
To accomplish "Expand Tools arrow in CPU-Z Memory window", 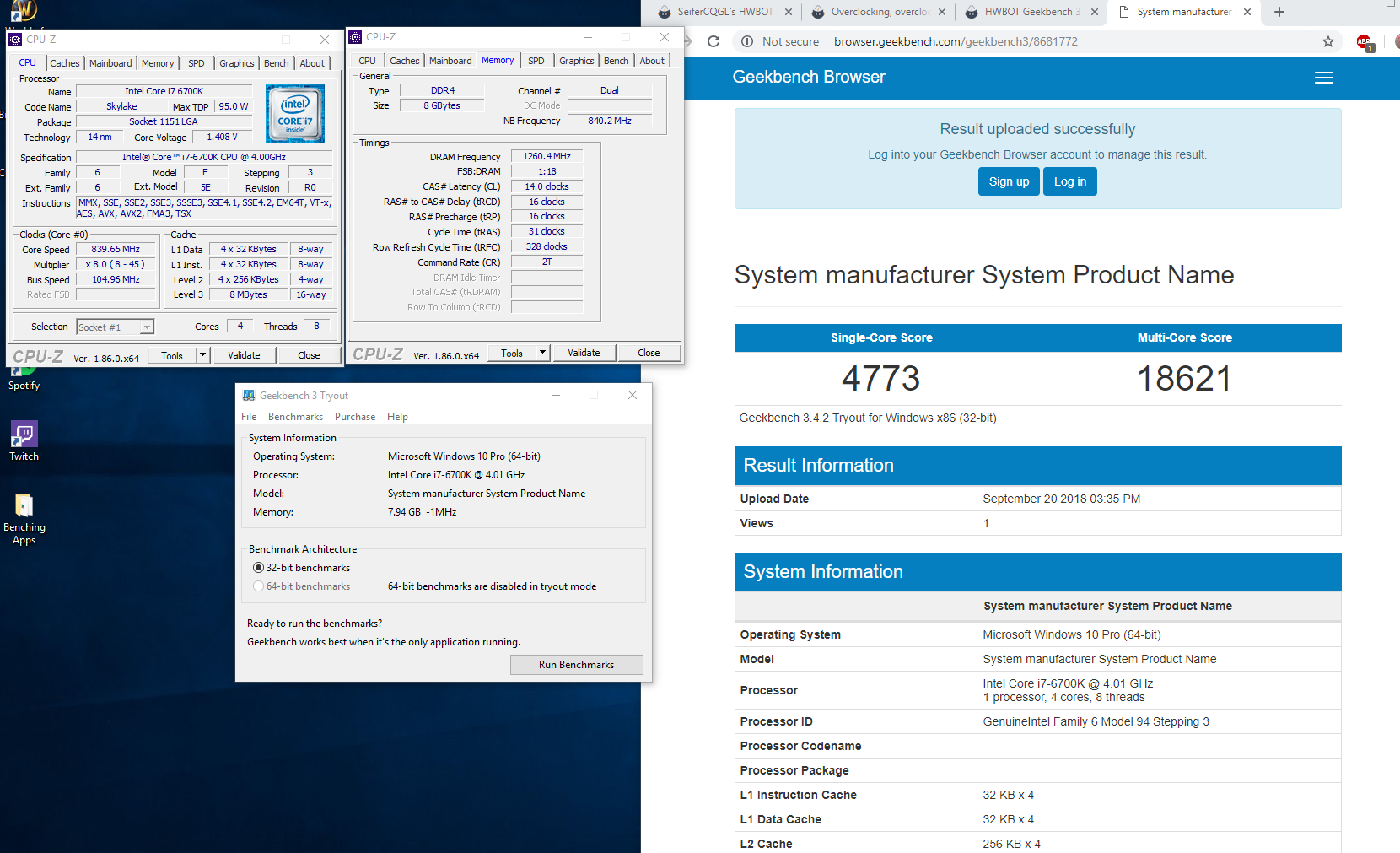I will [542, 353].
